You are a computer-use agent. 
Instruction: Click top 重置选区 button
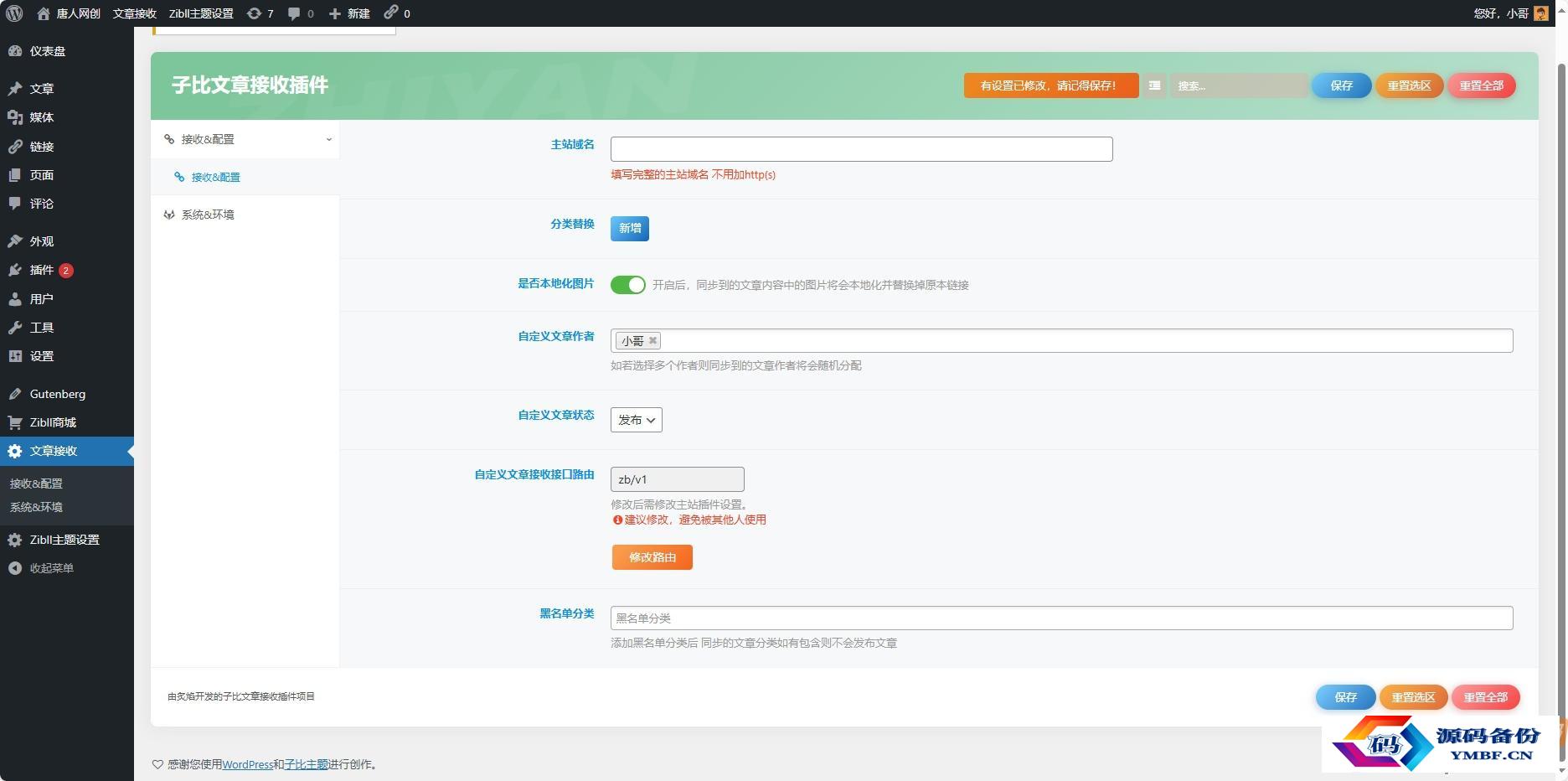(1409, 85)
